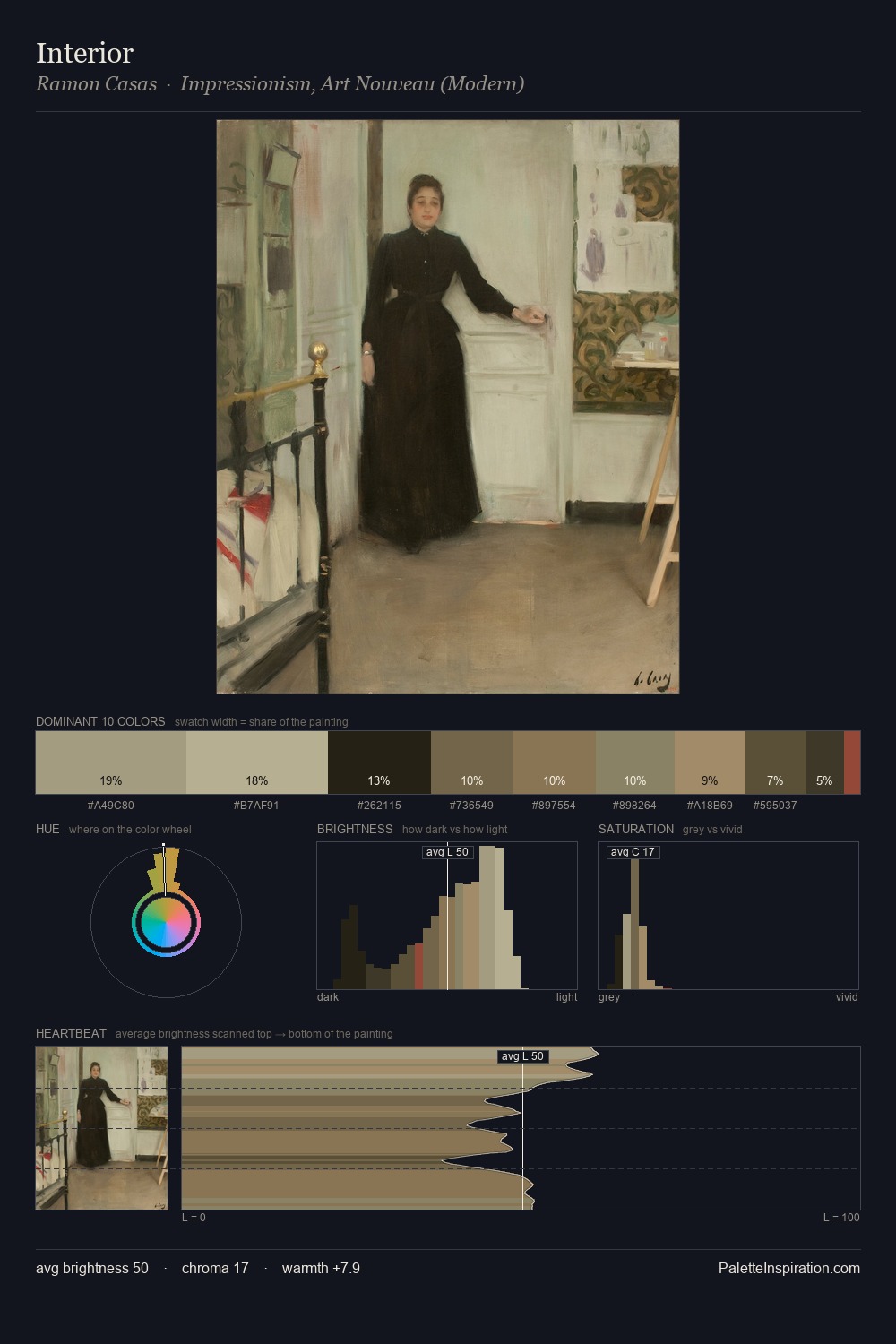Select the 7% swatch #595037
Image resolution: width=896 pixels, height=1344 pixels.
click(x=776, y=762)
